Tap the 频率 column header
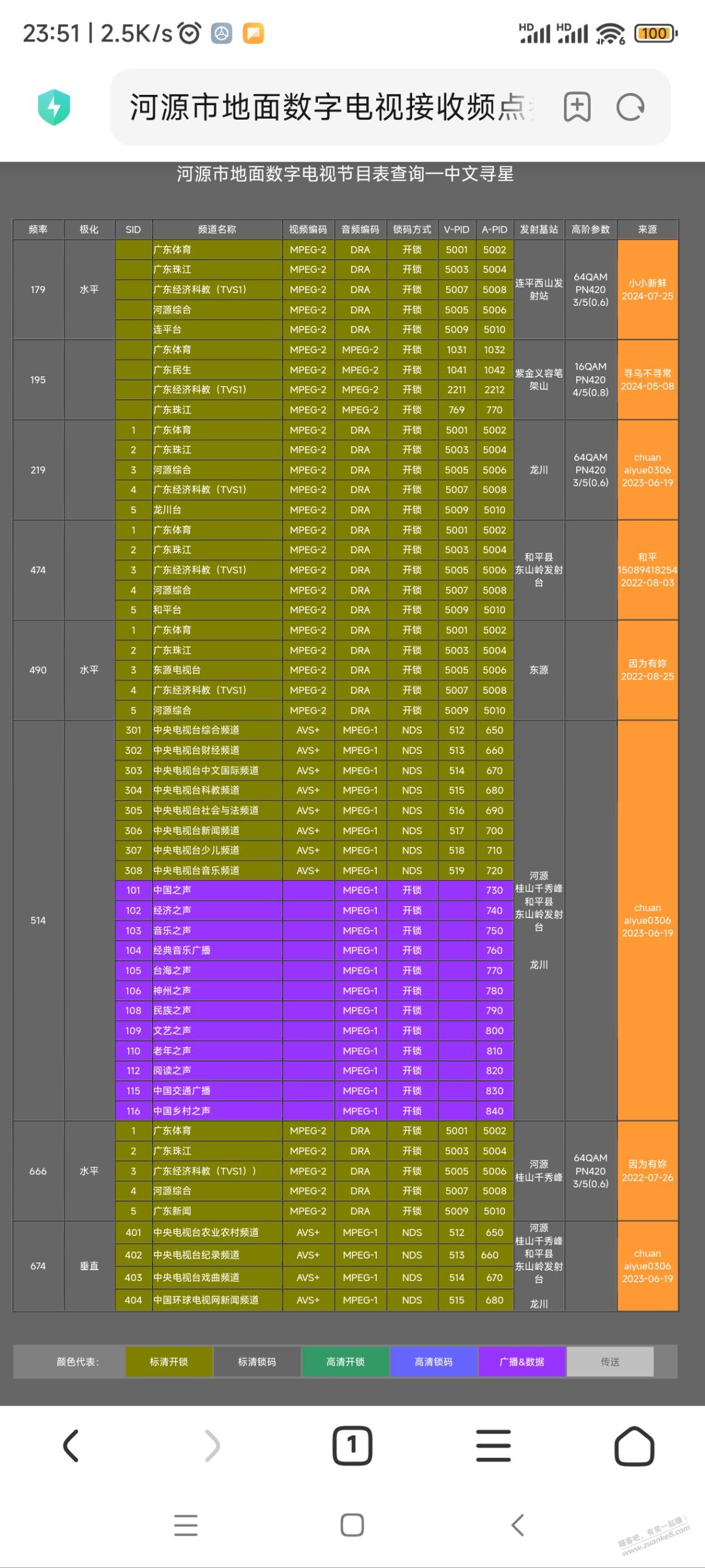The image size is (705, 1568). click(38, 229)
